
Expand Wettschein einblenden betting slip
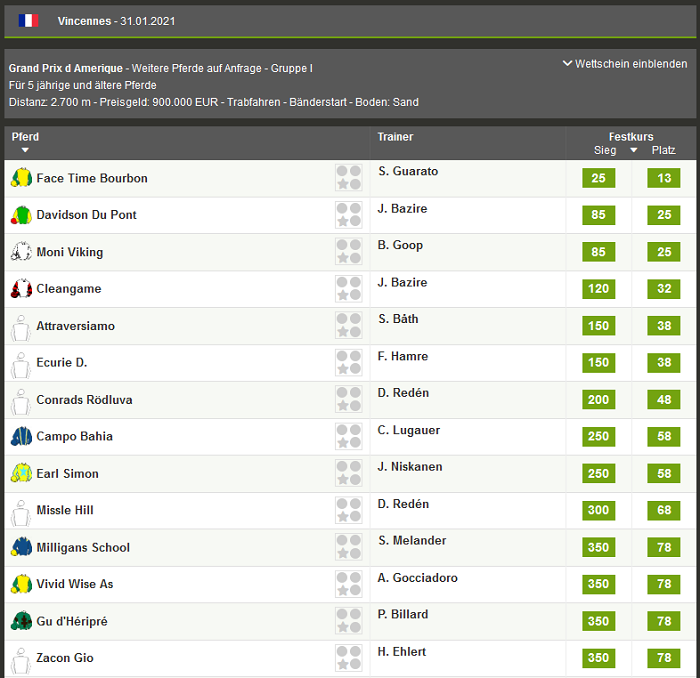(x=625, y=64)
